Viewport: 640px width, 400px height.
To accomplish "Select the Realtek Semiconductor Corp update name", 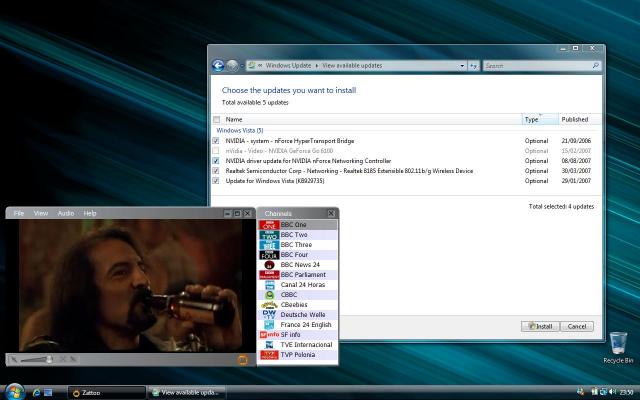I will pyautogui.click(x=349, y=171).
